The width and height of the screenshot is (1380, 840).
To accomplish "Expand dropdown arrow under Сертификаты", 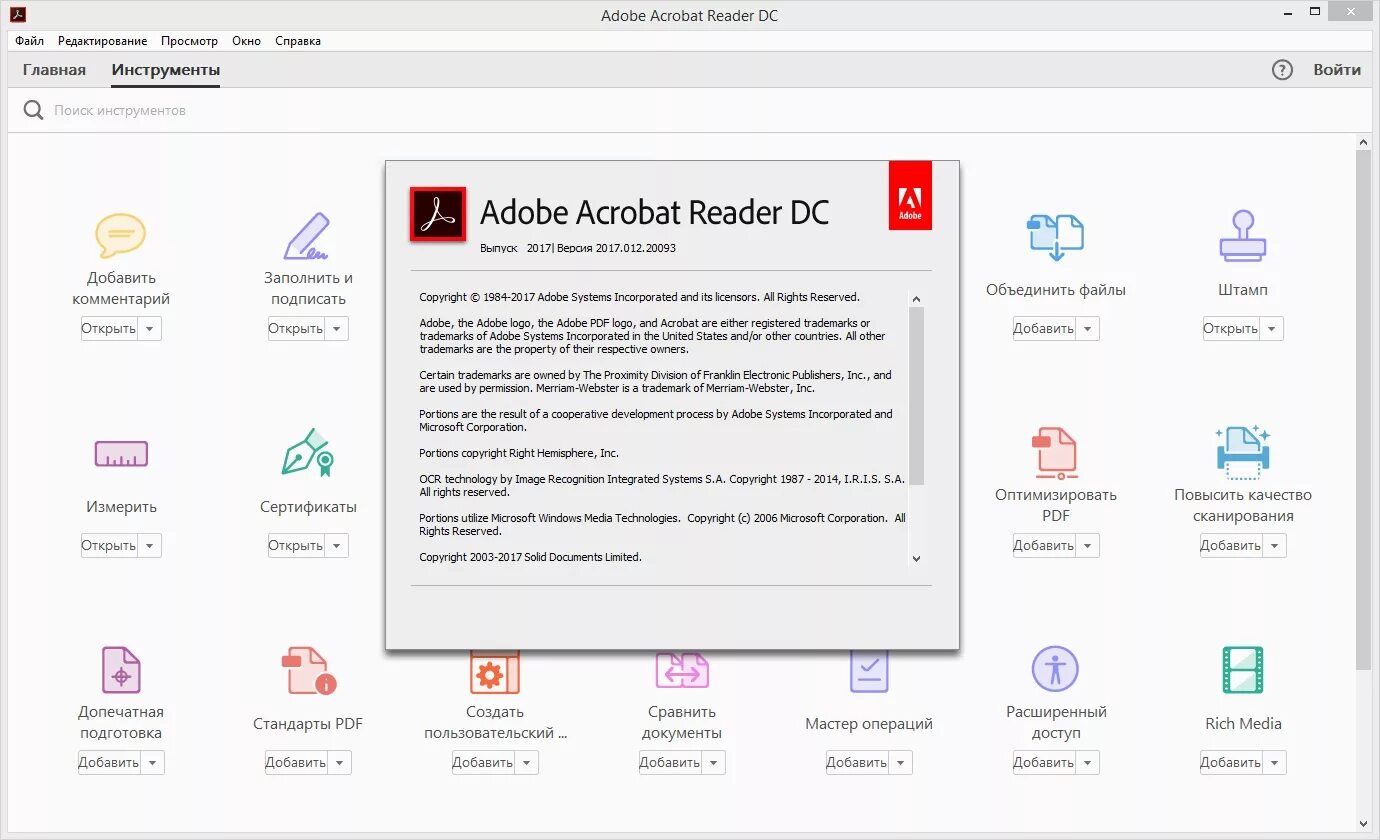I will [x=337, y=545].
